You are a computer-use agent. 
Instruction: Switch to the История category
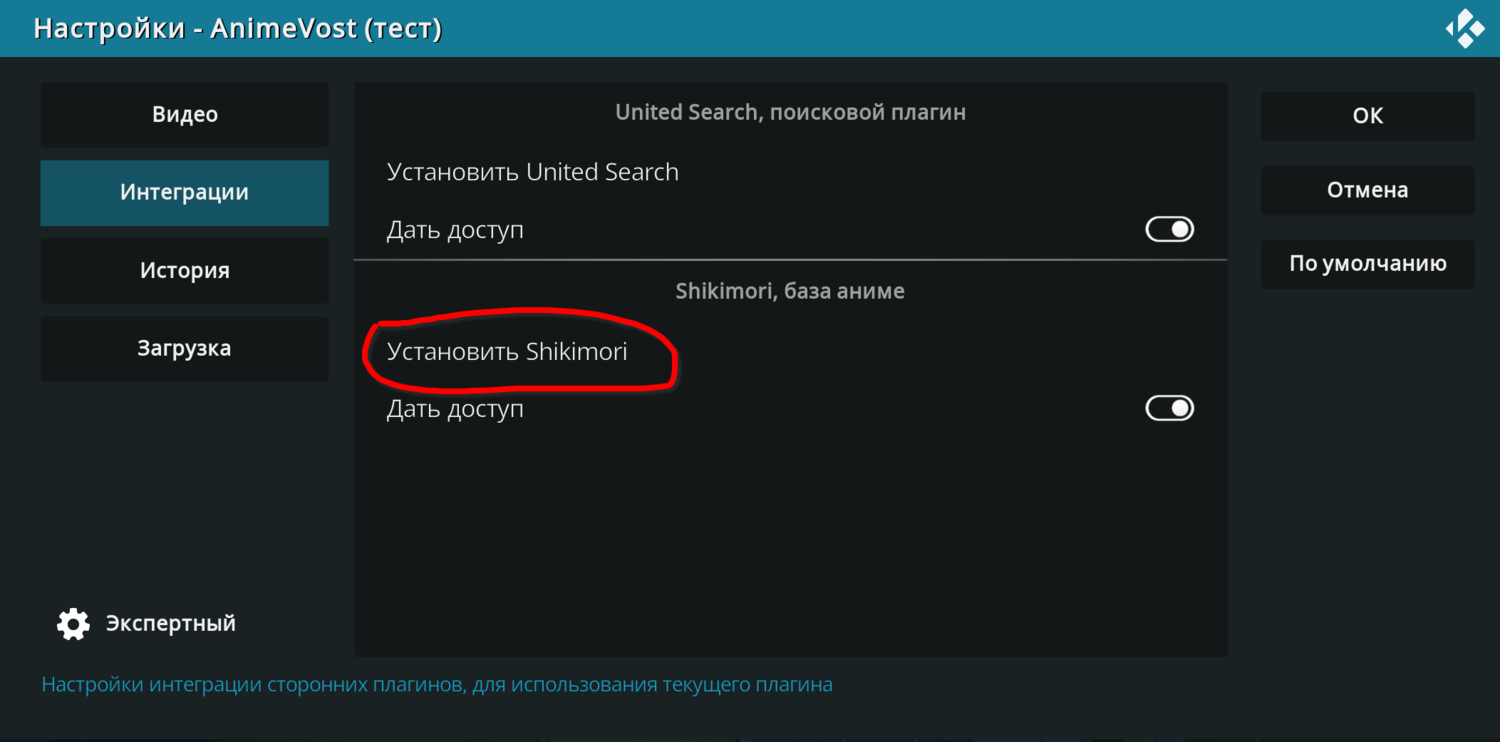185,271
